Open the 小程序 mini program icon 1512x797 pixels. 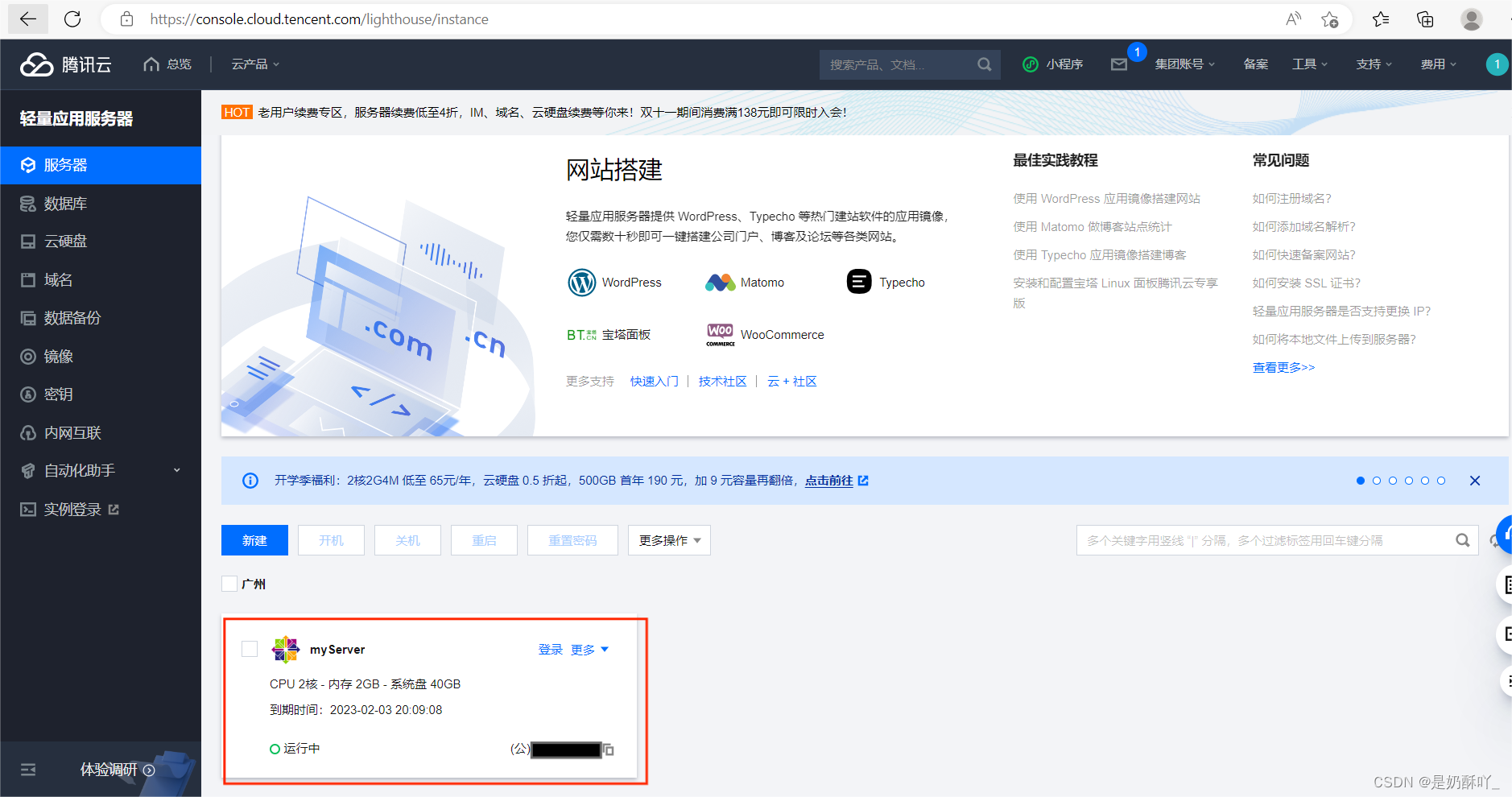tap(1031, 64)
